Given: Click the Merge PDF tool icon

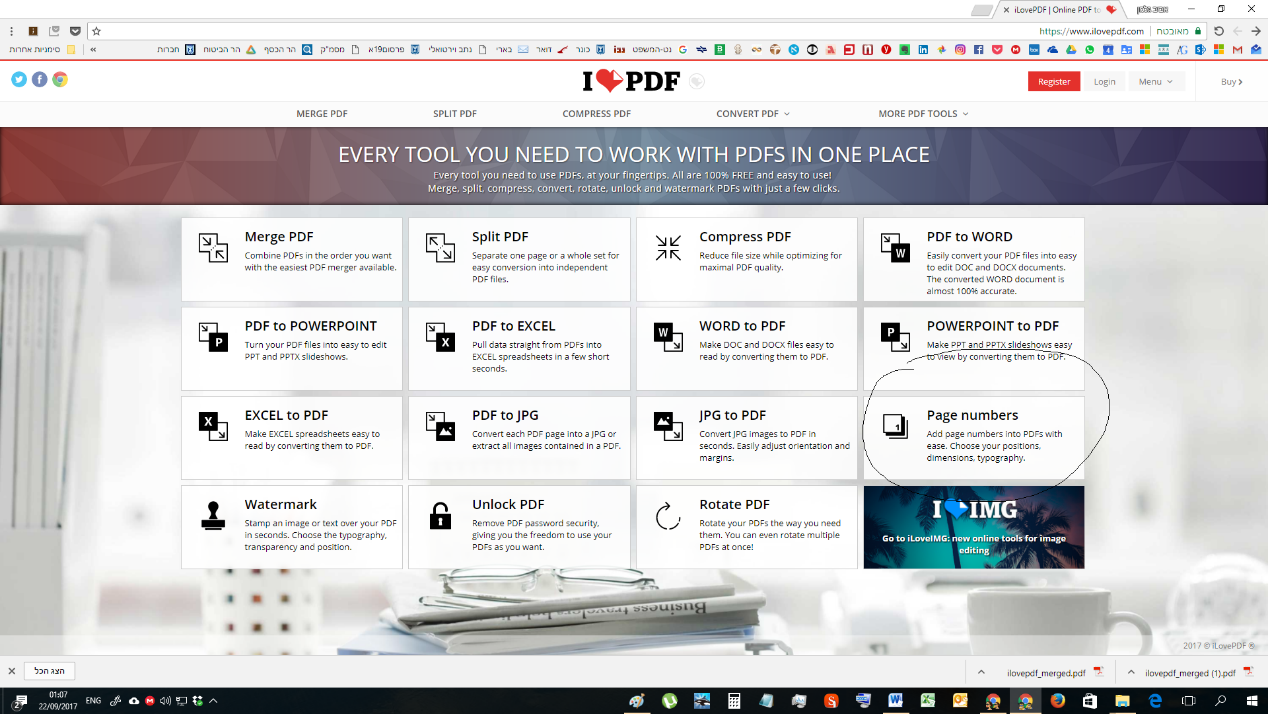Looking at the screenshot, I should pyautogui.click(x=212, y=246).
